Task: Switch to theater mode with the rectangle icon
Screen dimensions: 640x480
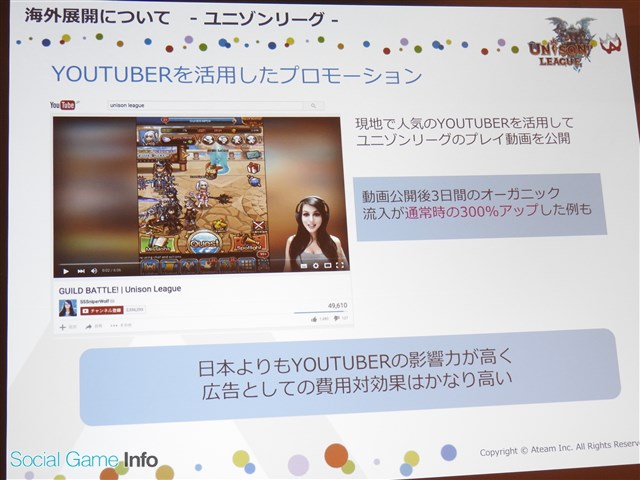Action: tap(327, 265)
